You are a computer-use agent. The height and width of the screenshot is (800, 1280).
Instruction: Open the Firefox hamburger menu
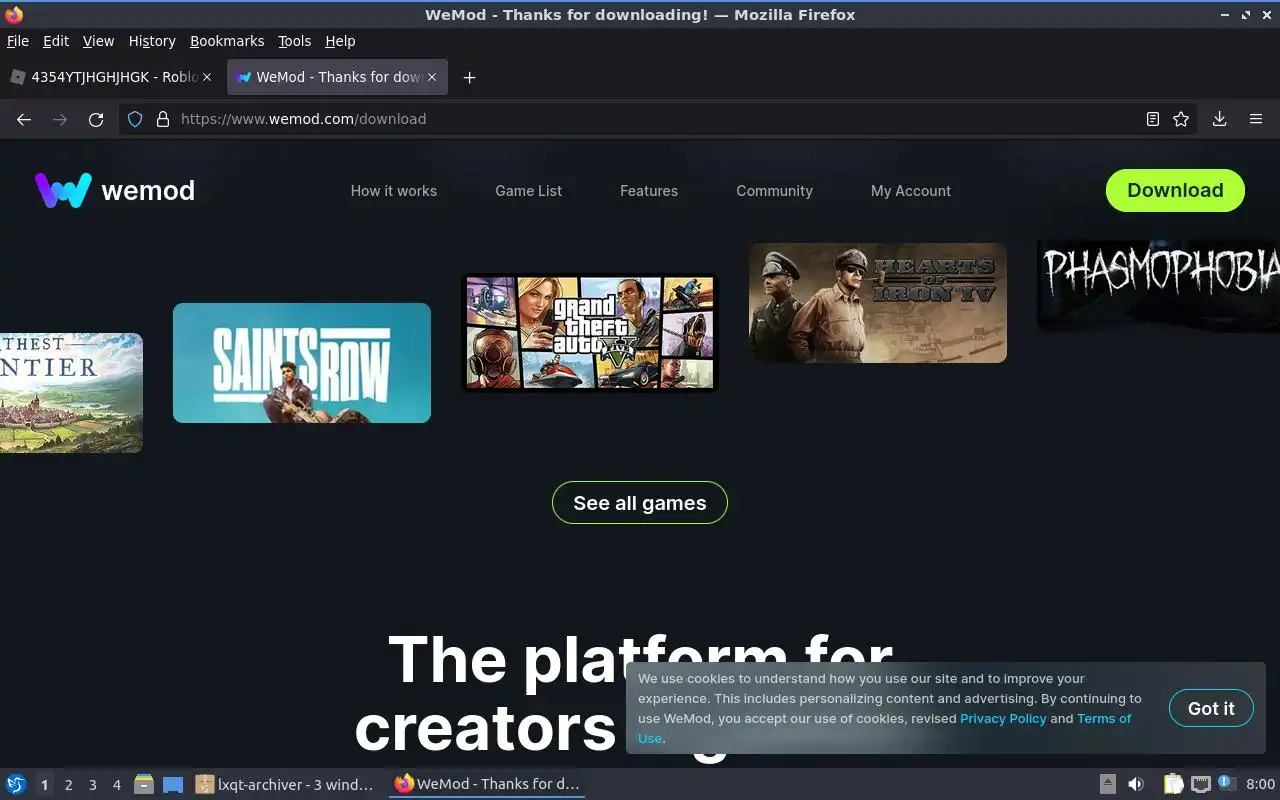[1256, 119]
